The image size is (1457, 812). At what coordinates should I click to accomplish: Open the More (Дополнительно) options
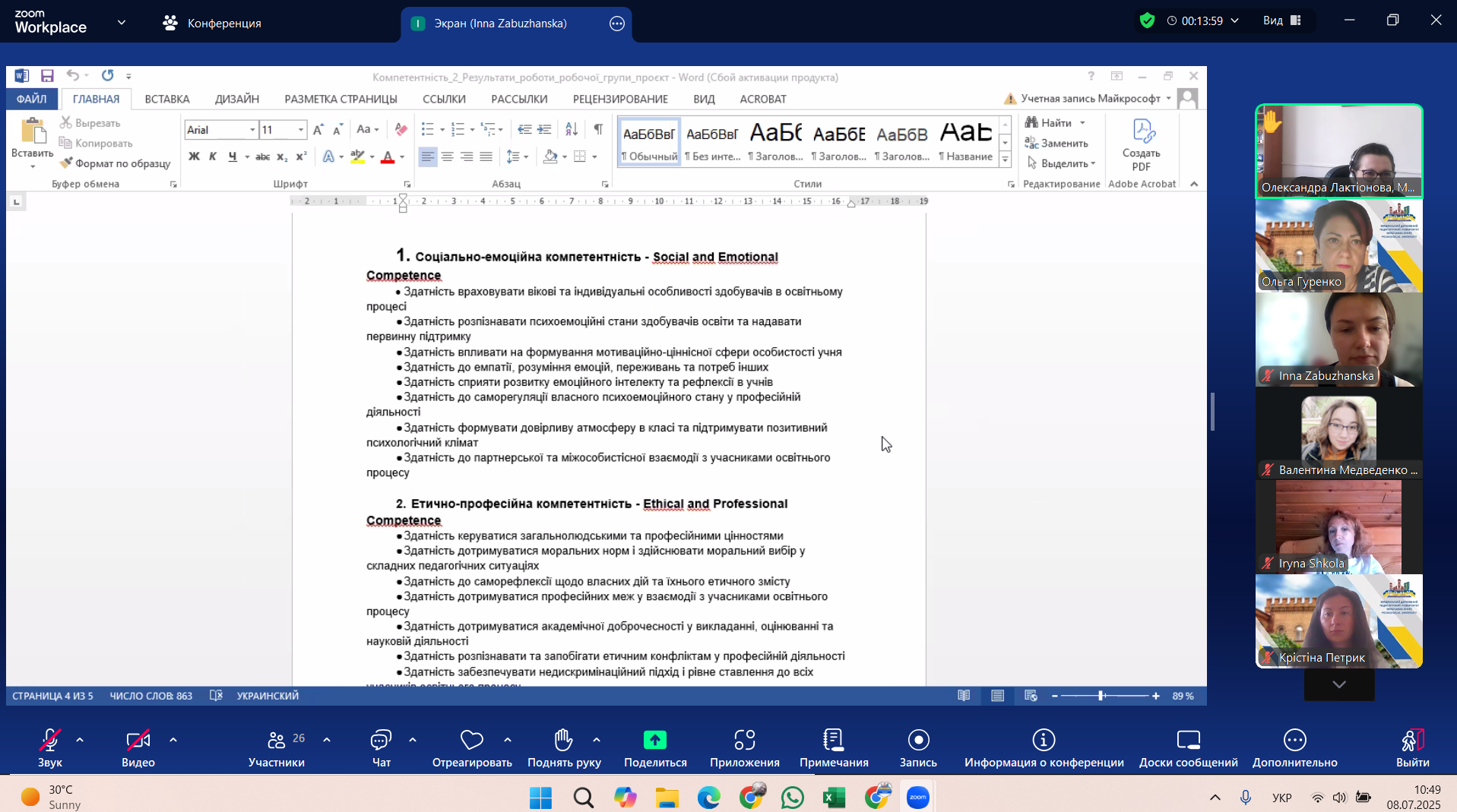[x=1294, y=748]
